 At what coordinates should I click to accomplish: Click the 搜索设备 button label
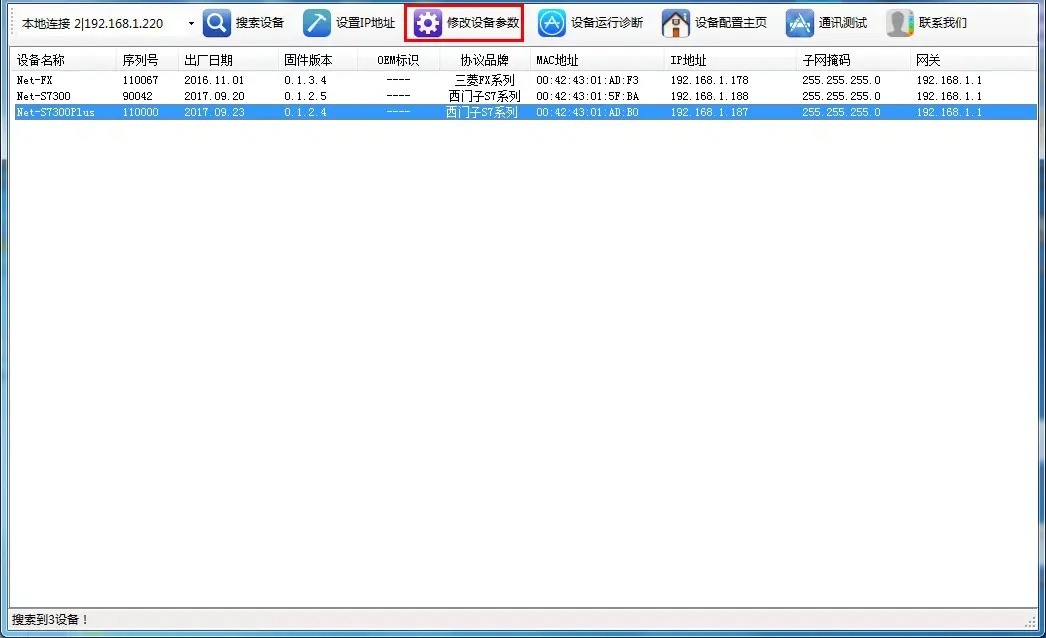259,23
